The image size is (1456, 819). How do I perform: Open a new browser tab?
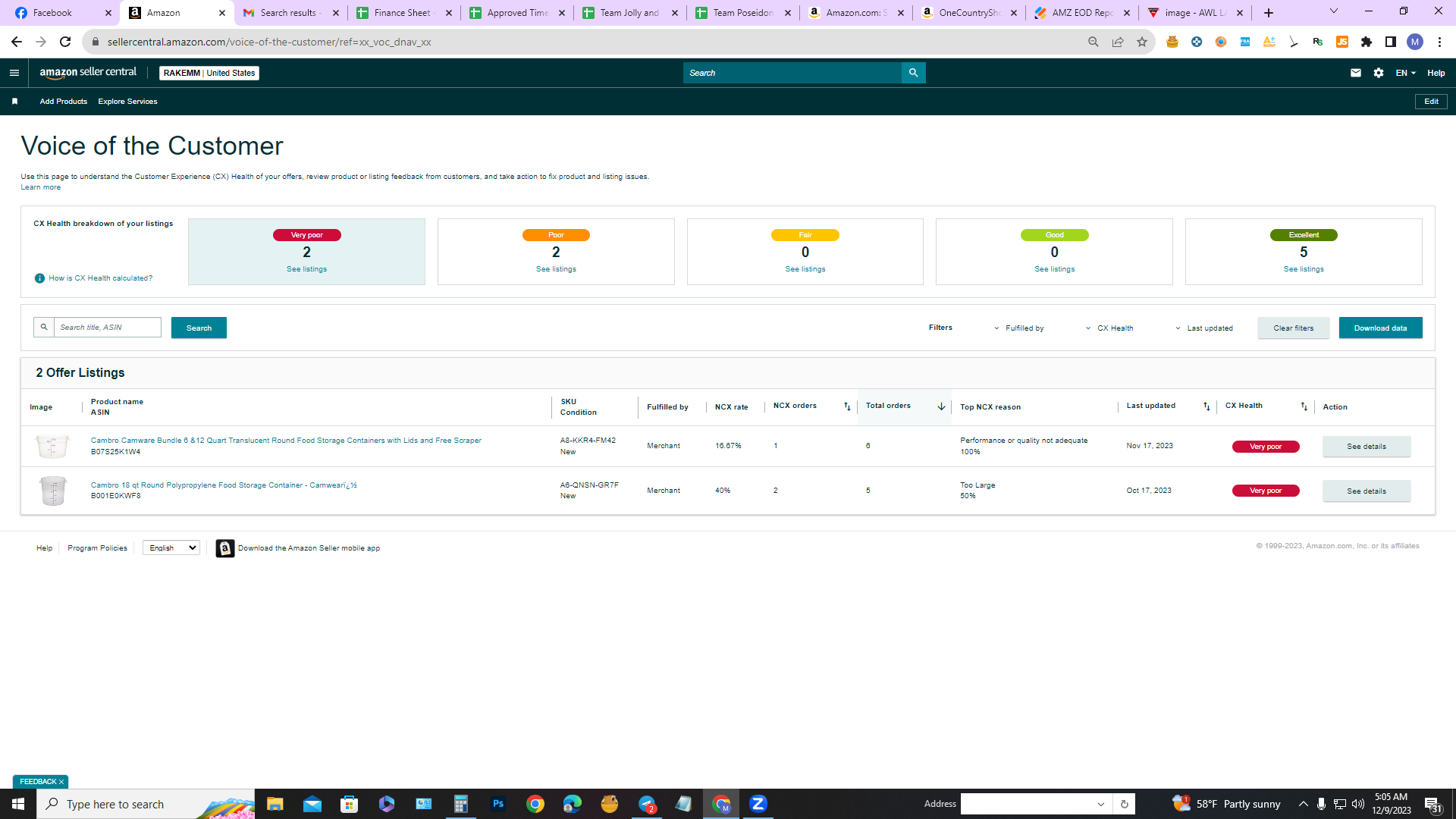point(1268,13)
